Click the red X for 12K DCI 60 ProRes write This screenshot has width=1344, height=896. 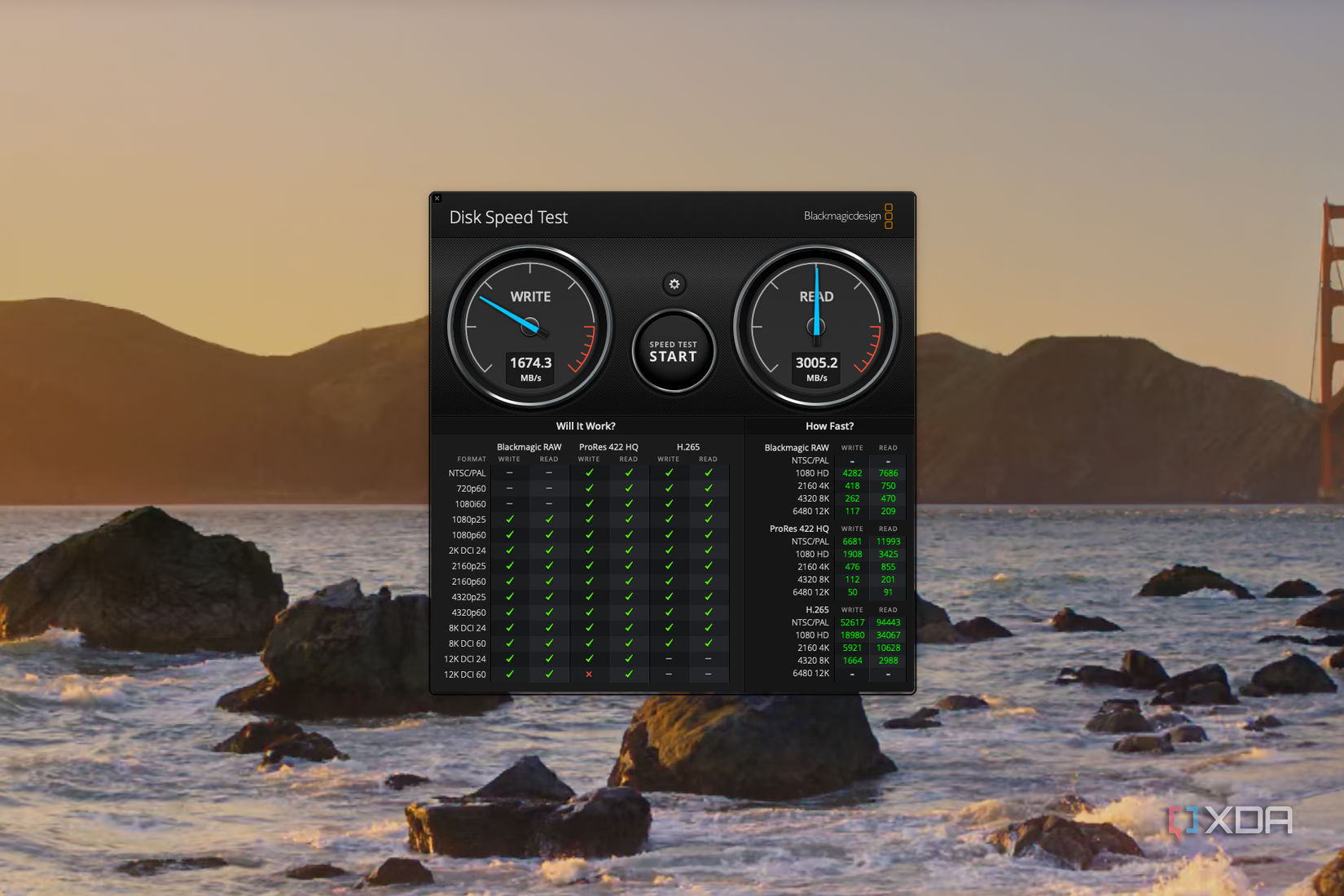(589, 674)
